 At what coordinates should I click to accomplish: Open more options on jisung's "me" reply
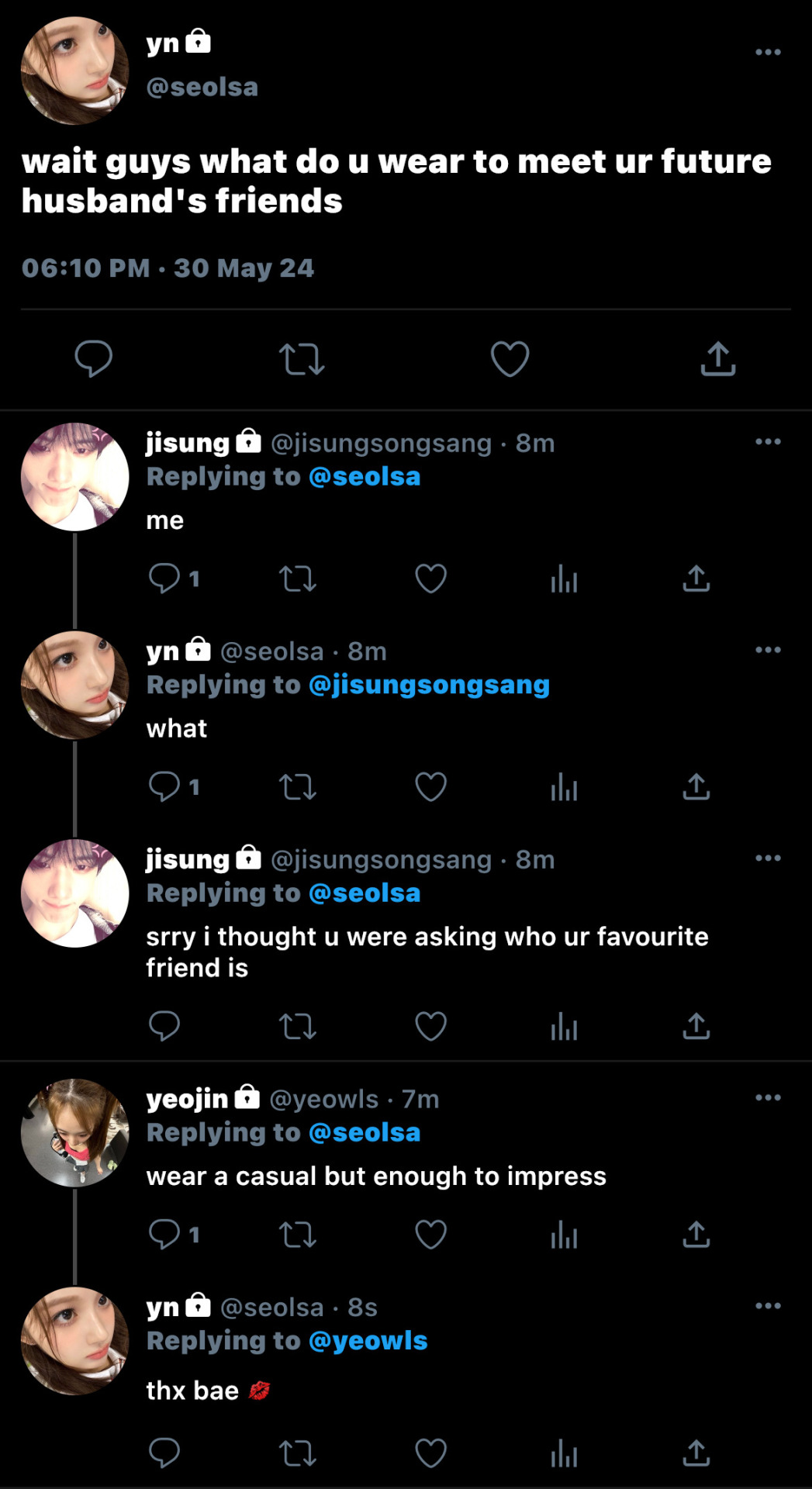coord(768,442)
